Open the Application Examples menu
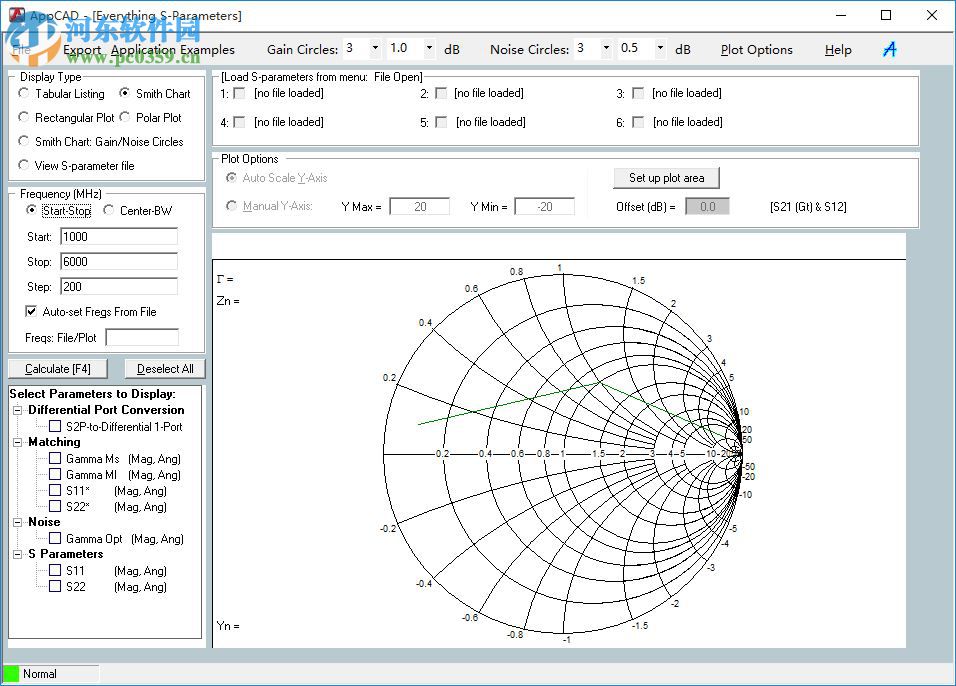 [x=173, y=49]
